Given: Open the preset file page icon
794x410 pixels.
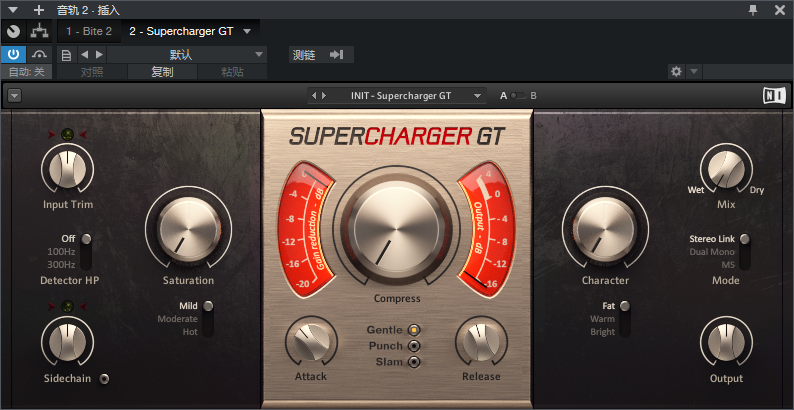Looking at the screenshot, I should (x=66, y=55).
